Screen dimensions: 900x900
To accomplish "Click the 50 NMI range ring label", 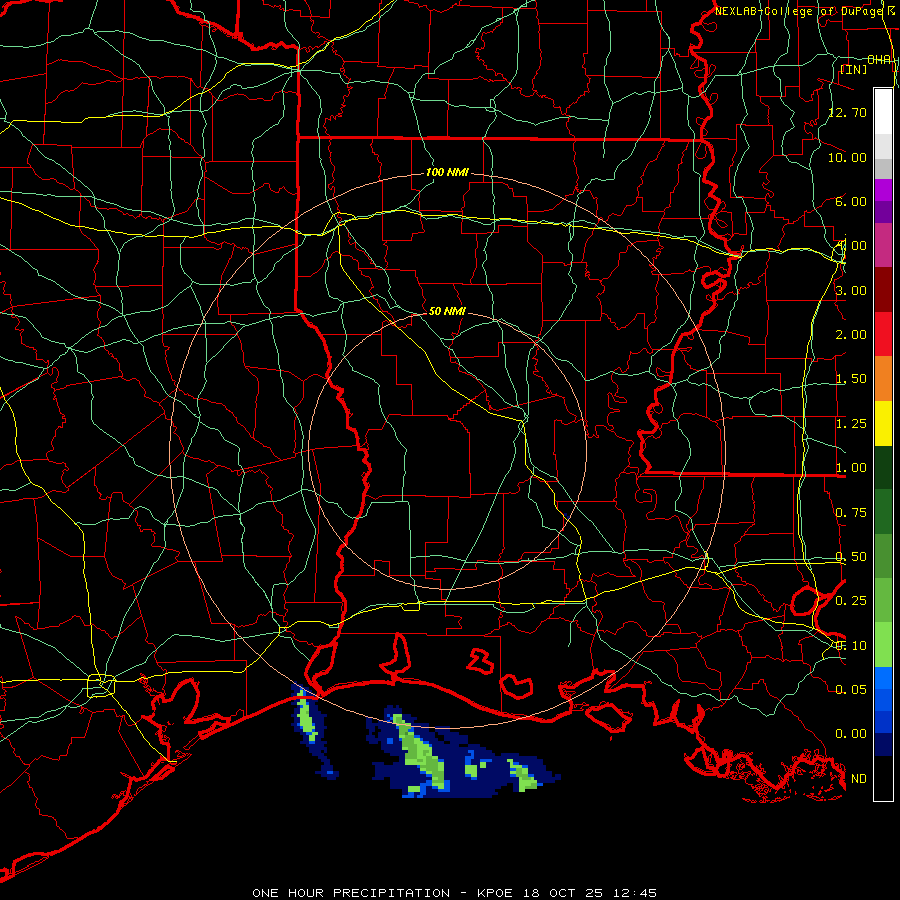I will (x=447, y=311).
